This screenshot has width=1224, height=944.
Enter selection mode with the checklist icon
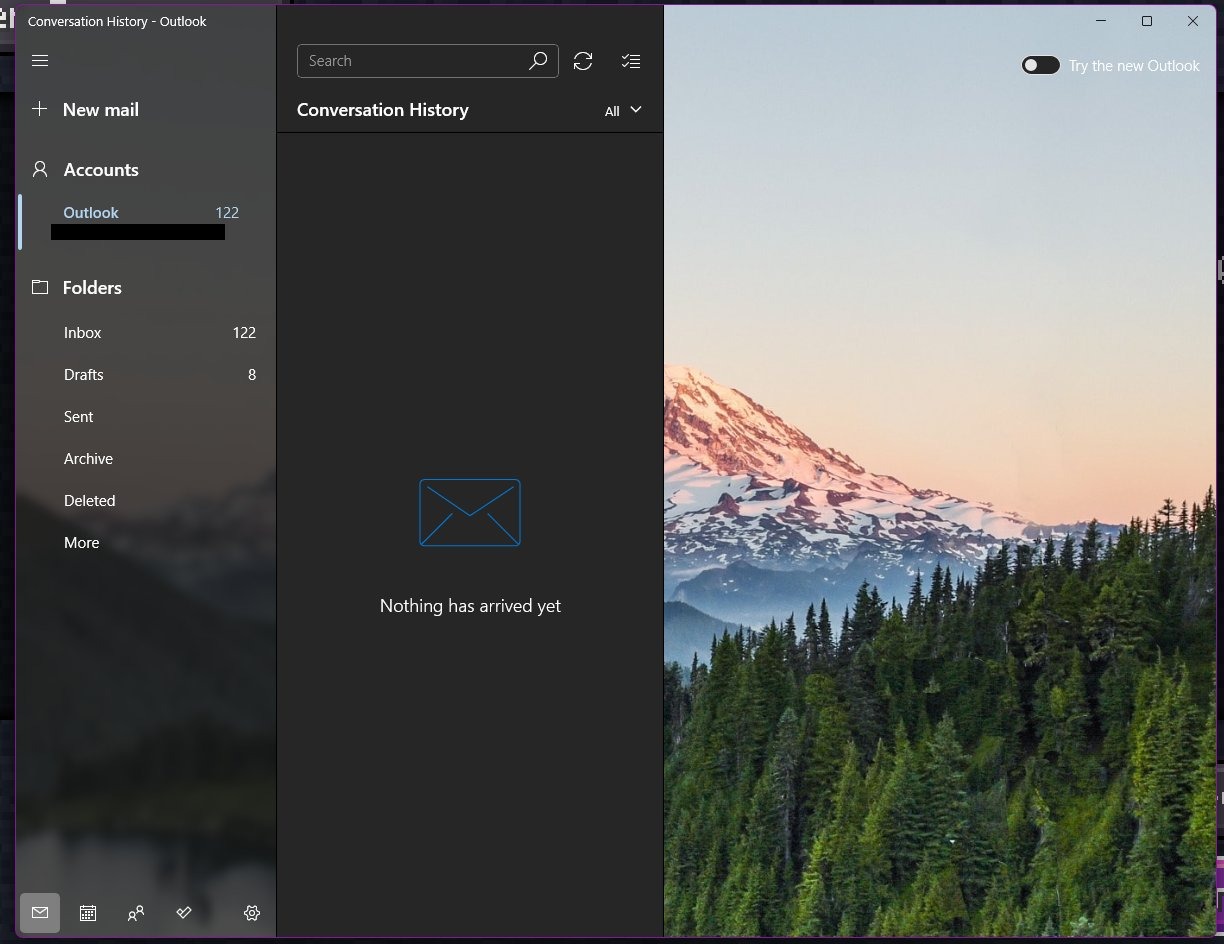630,61
